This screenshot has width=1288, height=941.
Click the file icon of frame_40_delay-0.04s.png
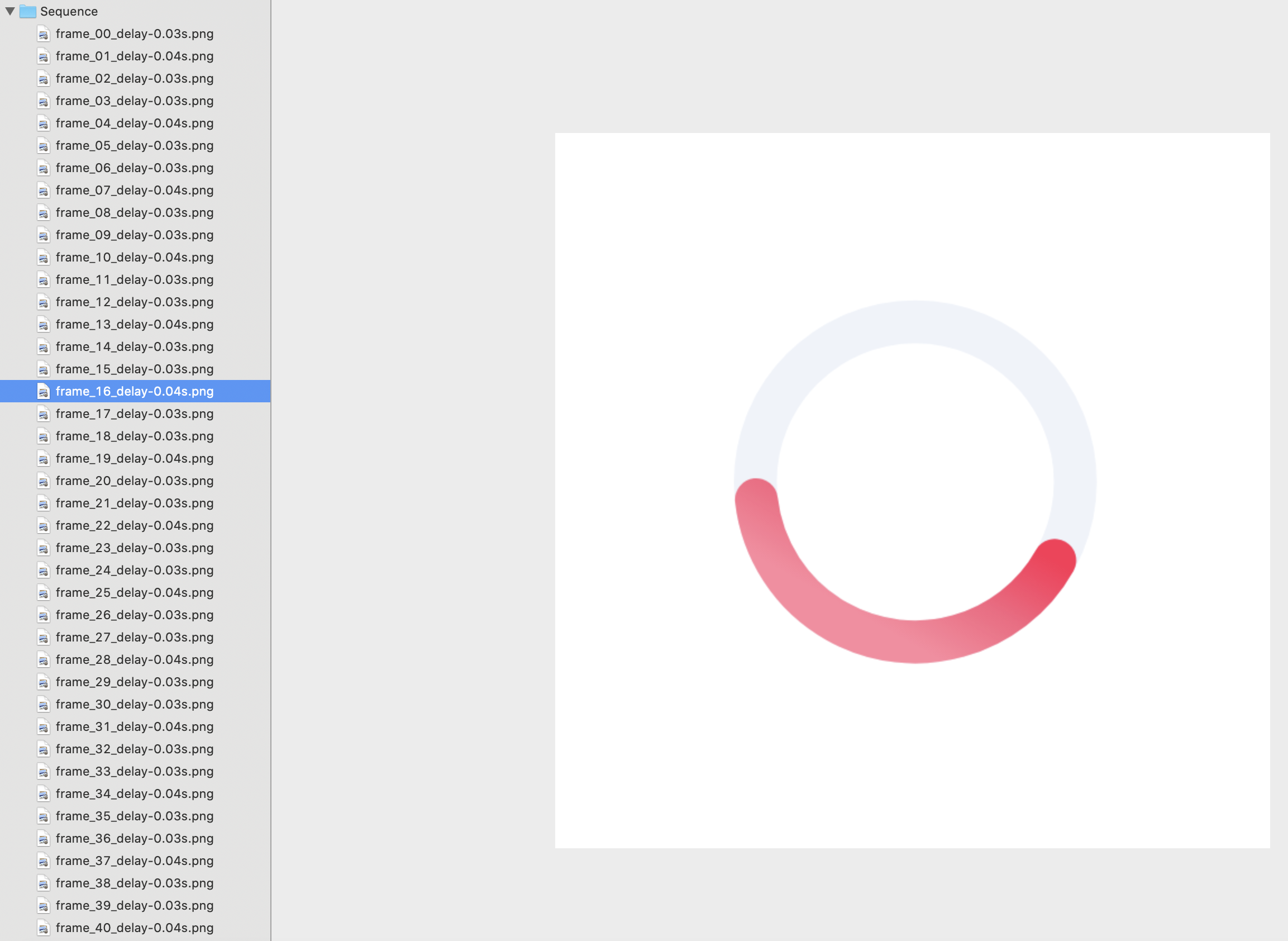tap(43, 928)
